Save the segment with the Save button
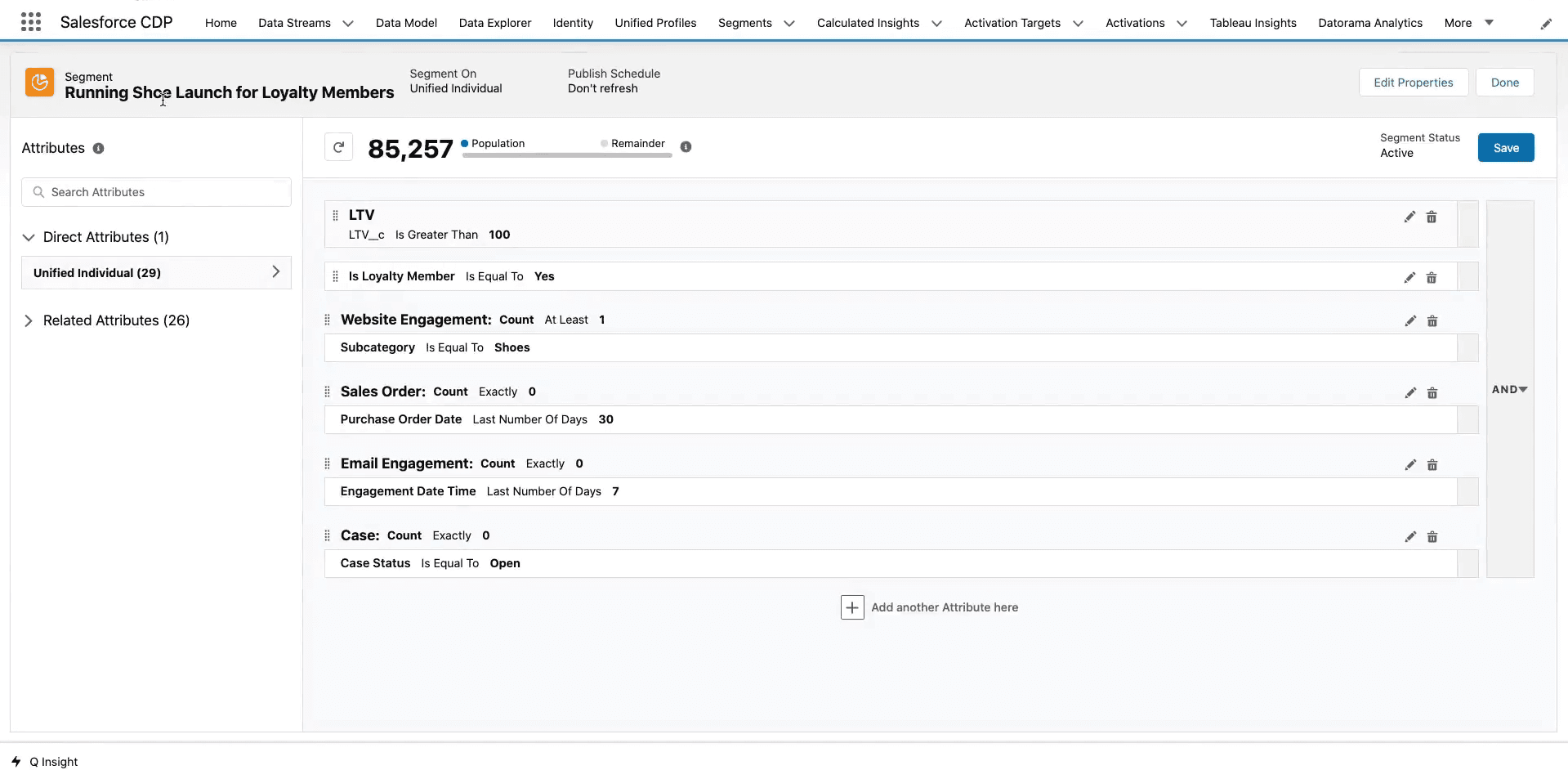Screen dimensions: 1568x779 pyautogui.click(x=1505, y=147)
